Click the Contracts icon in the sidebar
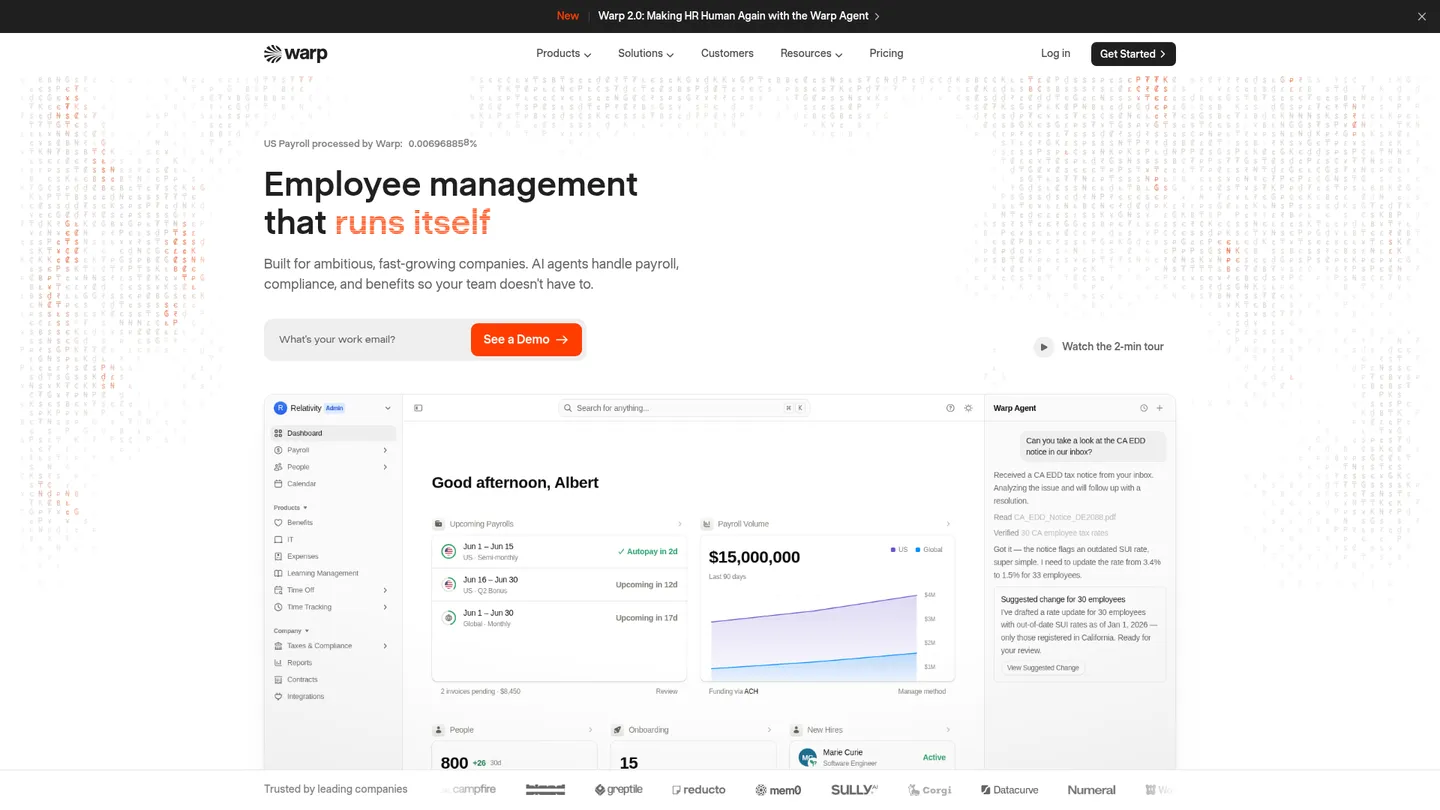 pyautogui.click(x=278, y=680)
